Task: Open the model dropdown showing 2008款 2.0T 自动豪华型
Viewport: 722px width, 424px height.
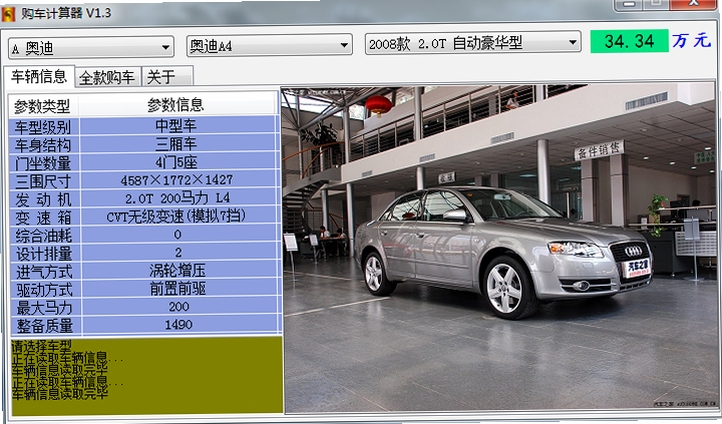Action: 473,43
